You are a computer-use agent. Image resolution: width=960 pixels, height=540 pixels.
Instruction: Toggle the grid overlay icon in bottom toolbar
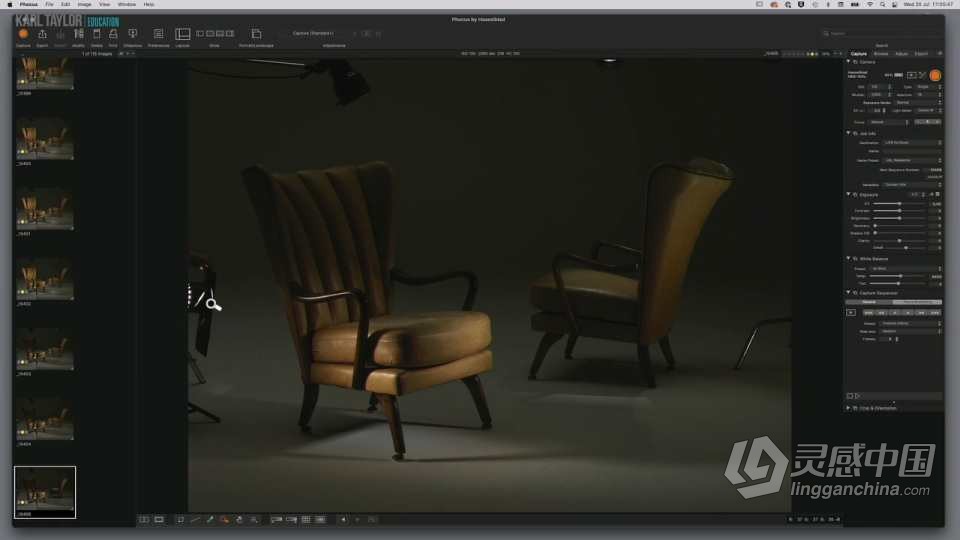[x=306, y=520]
